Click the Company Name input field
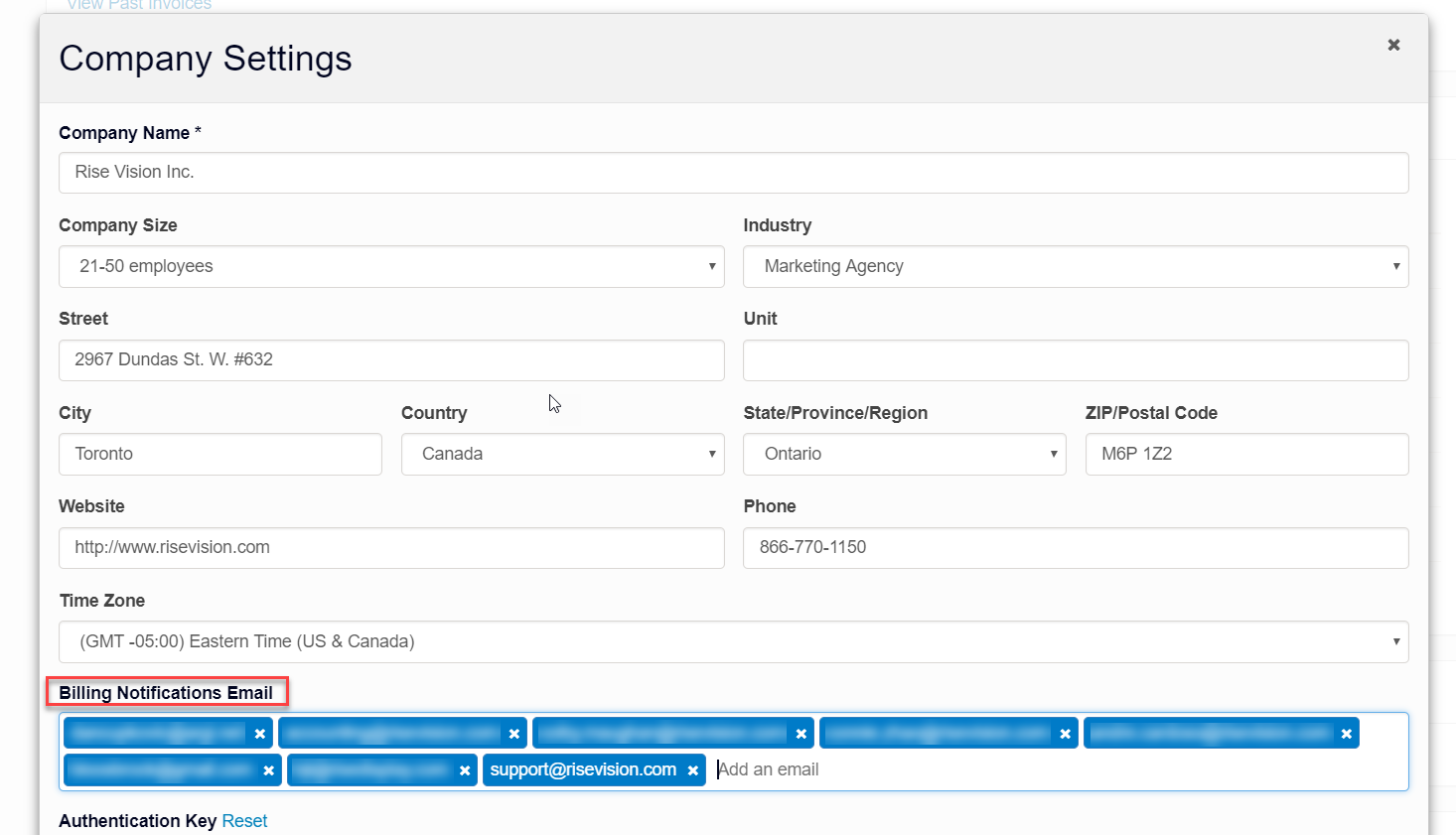This screenshot has width=1456, height=835. pyautogui.click(x=733, y=173)
